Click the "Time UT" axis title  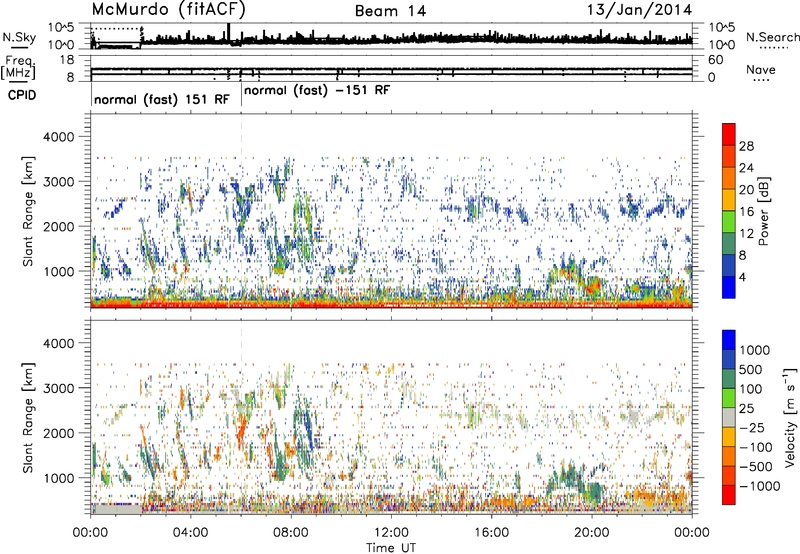click(x=391, y=548)
